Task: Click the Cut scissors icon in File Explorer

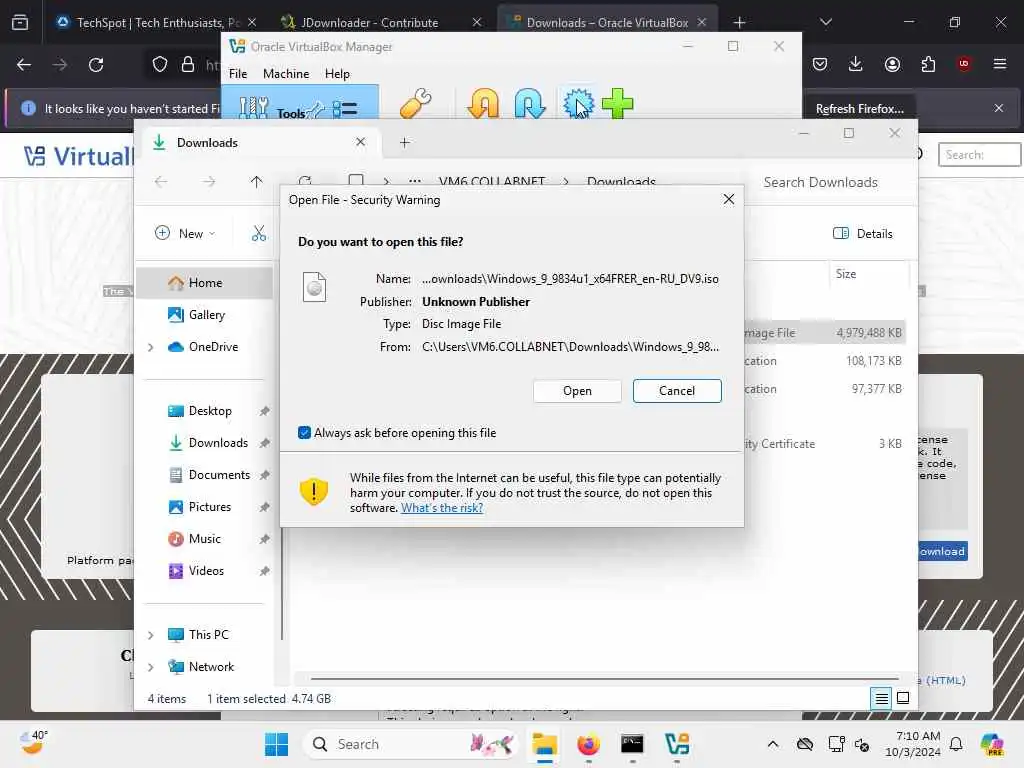Action: tap(259, 233)
